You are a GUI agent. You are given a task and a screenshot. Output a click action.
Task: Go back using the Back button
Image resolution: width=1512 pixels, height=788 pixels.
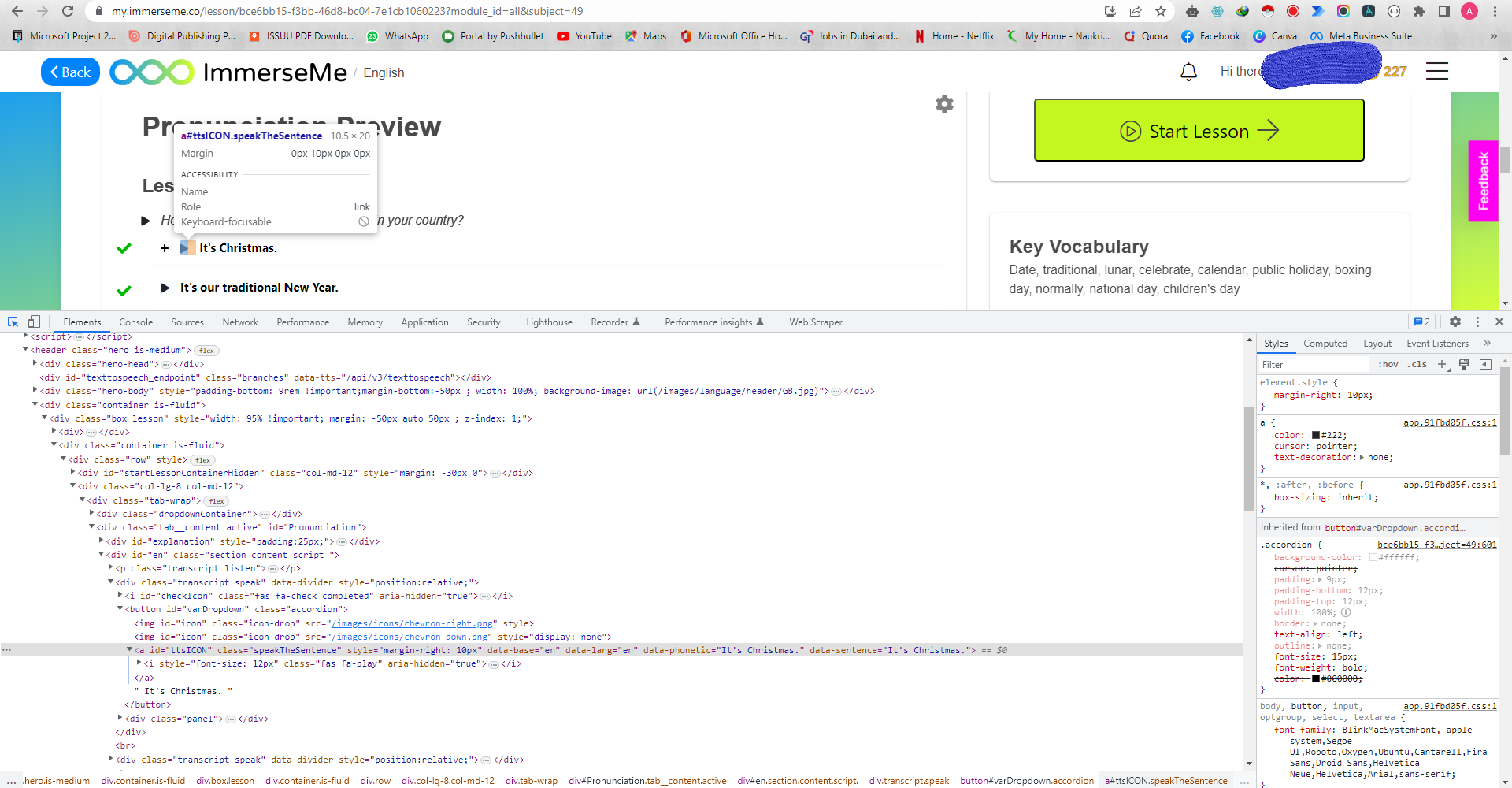coord(70,72)
